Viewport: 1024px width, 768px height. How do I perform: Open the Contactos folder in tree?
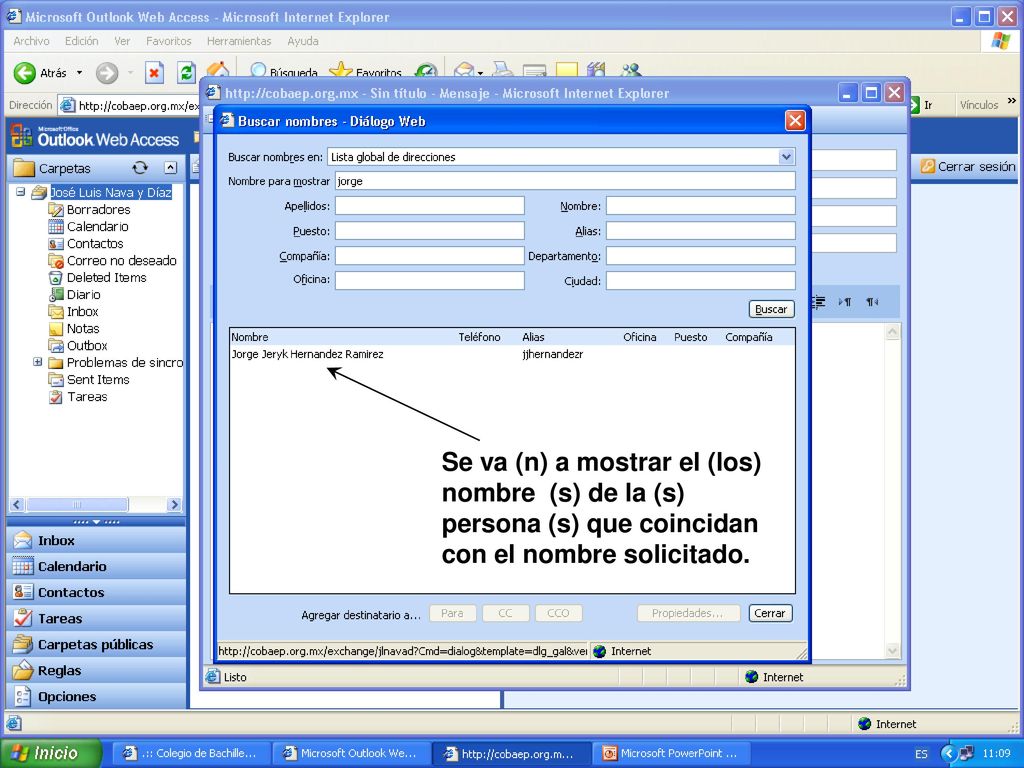(95, 244)
